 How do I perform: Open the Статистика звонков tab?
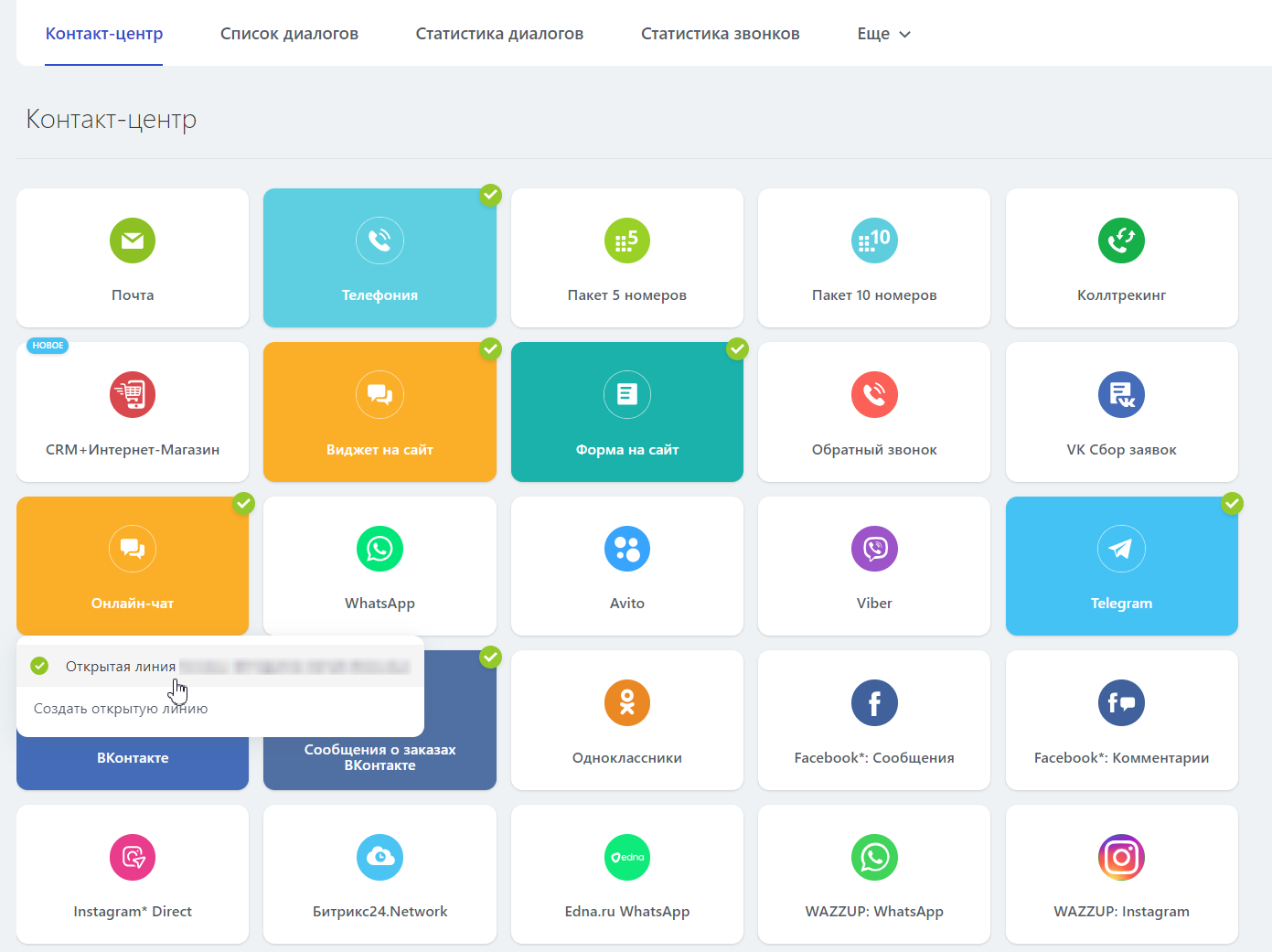(721, 34)
